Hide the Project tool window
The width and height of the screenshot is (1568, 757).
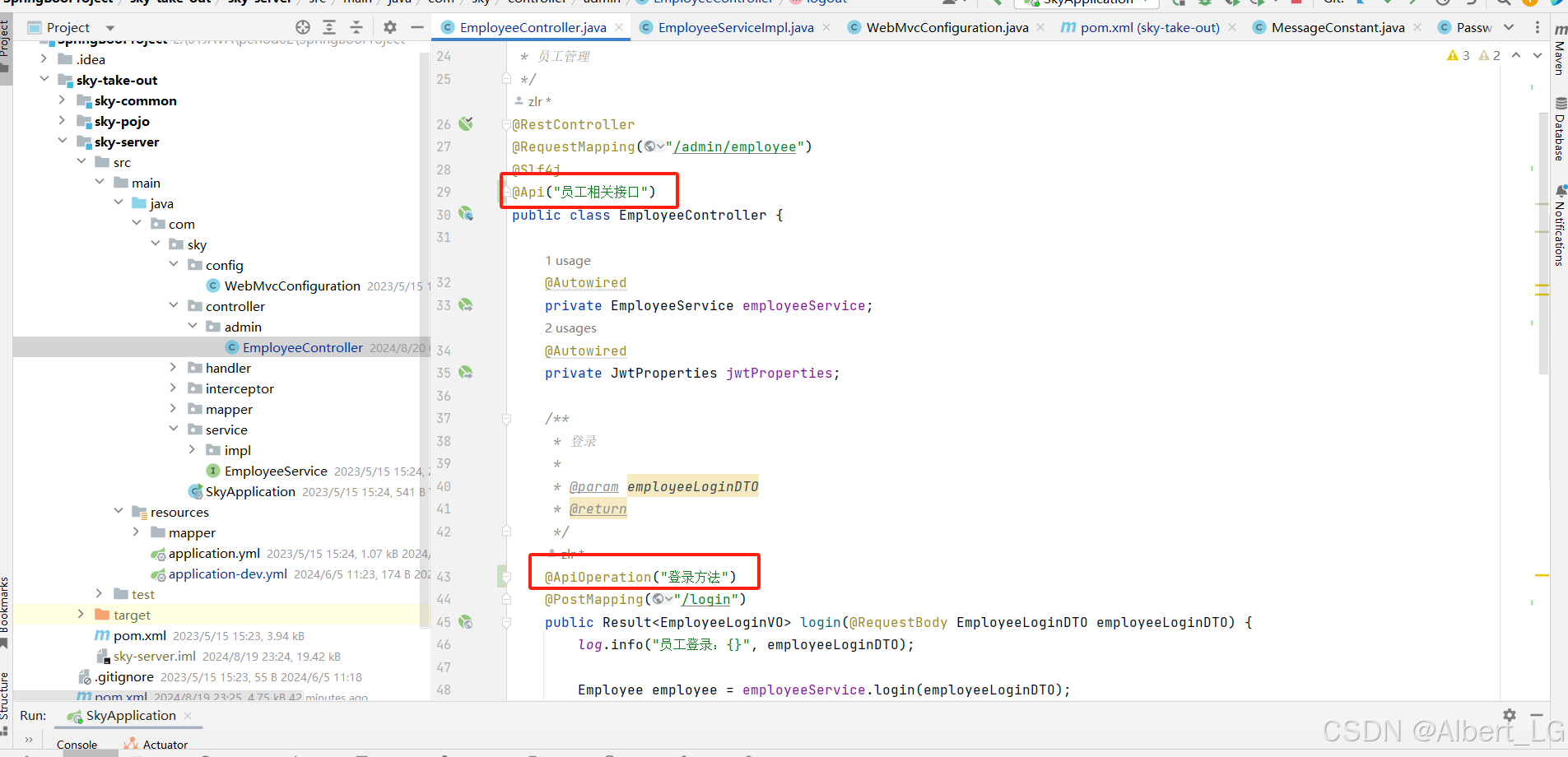[x=417, y=27]
